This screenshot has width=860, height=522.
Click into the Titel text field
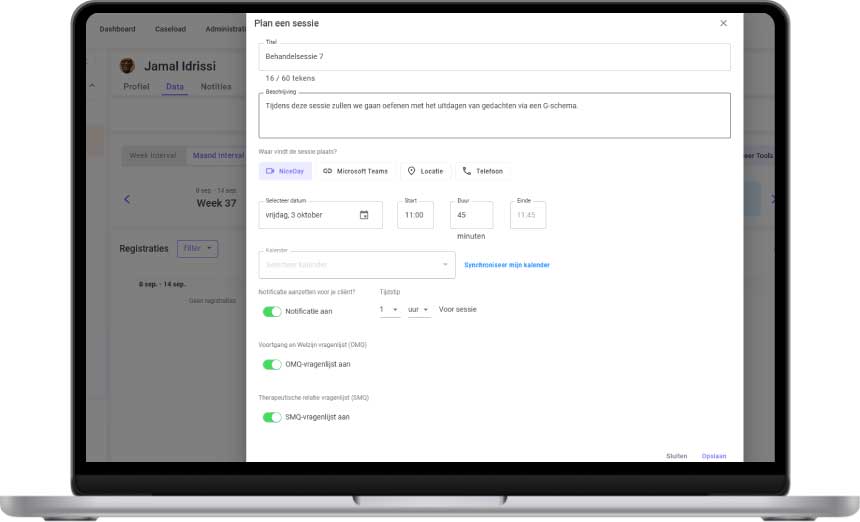coord(494,57)
